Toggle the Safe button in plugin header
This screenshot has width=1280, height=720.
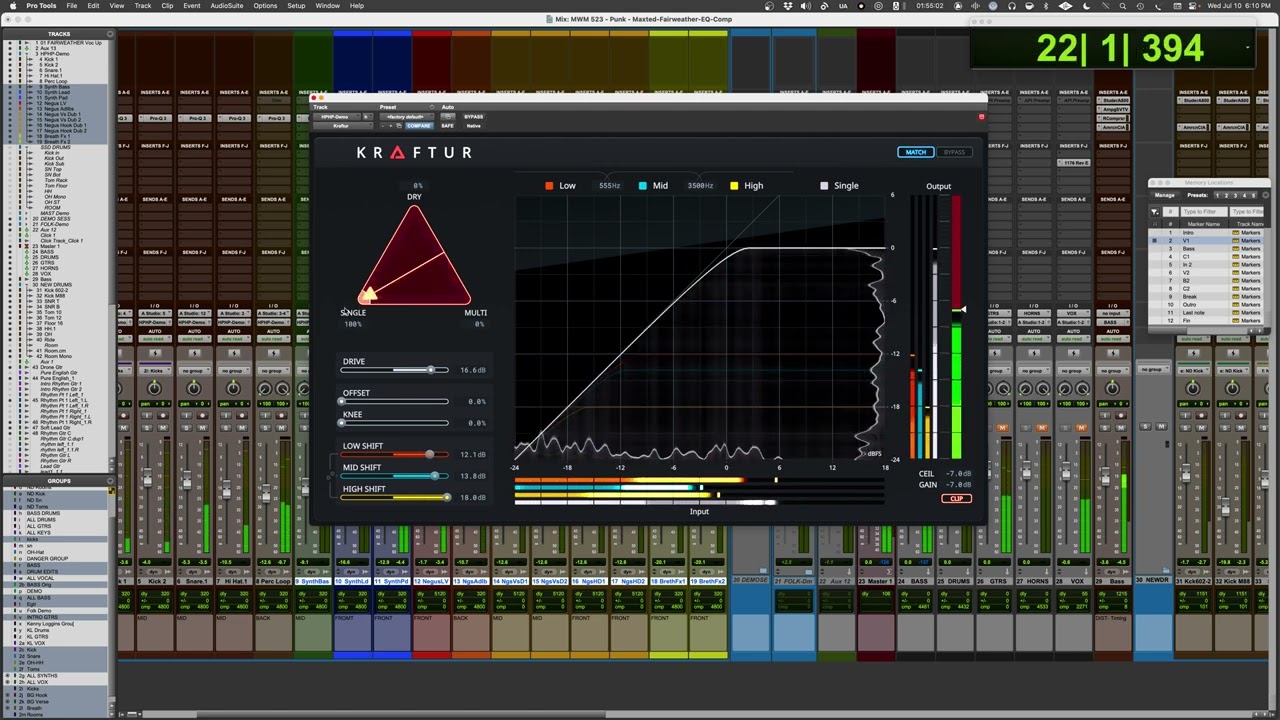coord(447,126)
